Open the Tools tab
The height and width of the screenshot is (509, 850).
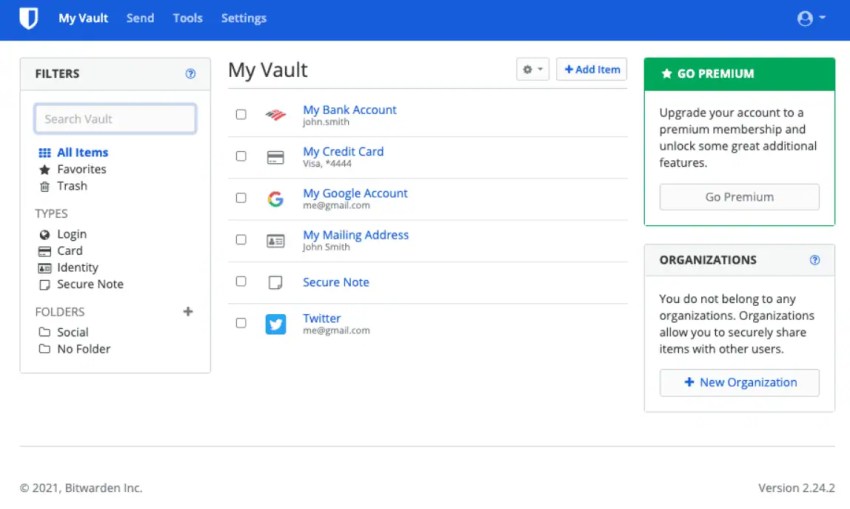188,18
